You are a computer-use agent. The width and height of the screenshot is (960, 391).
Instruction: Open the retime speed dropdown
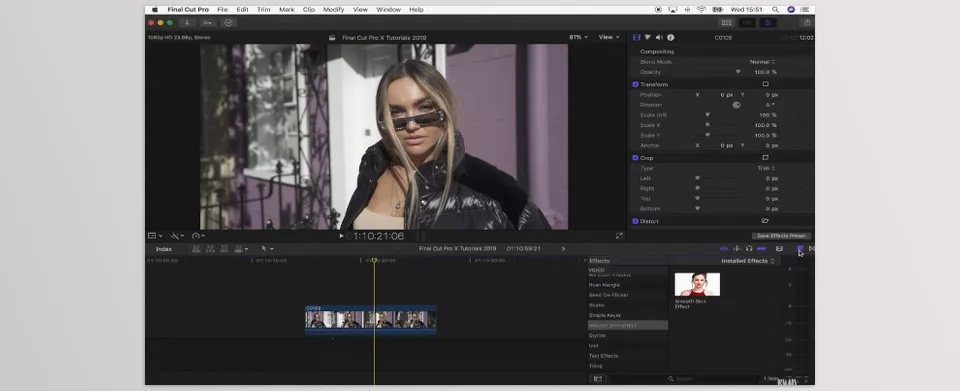point(198,236)
